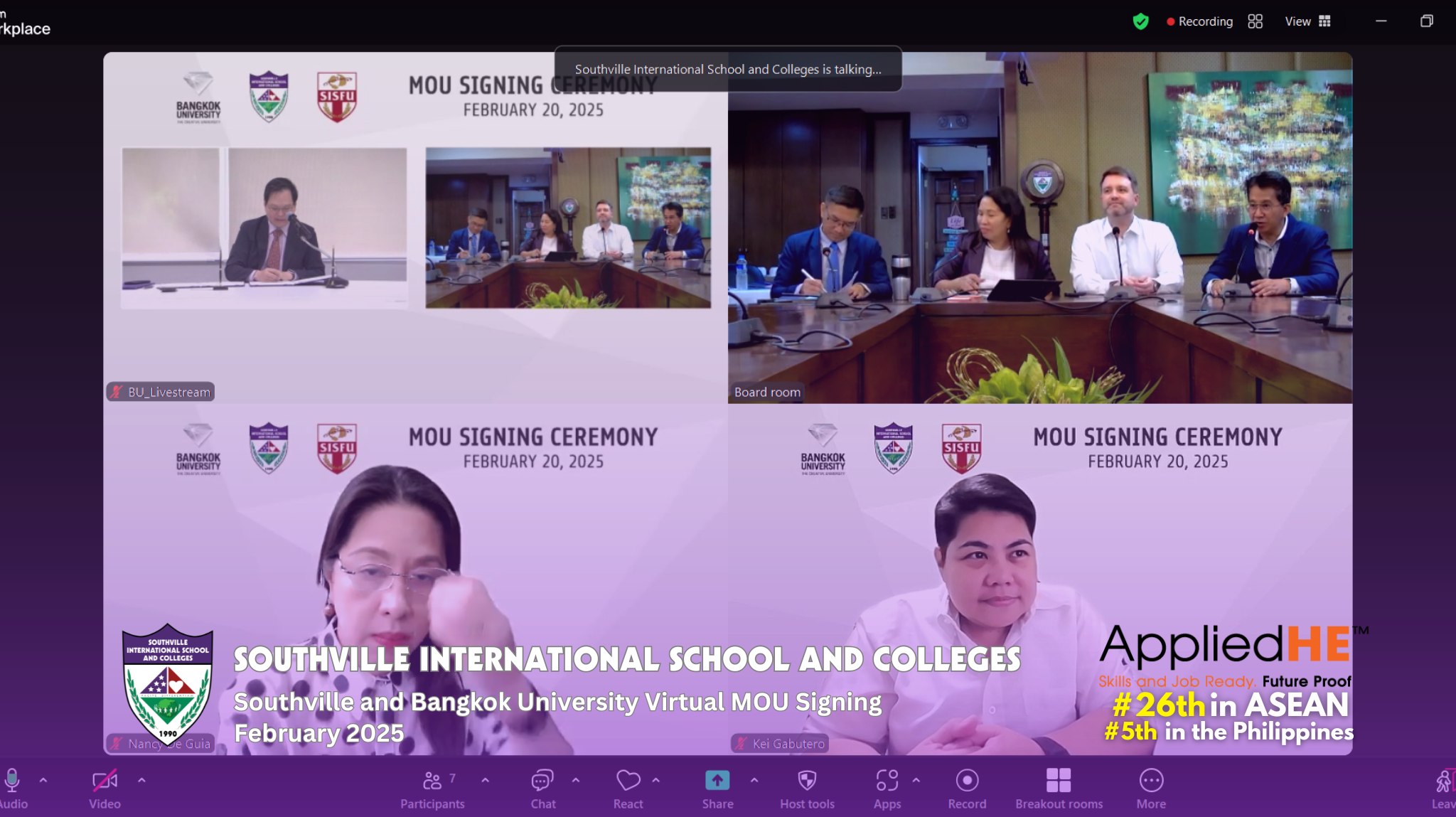This screenshot has width=1456, height=817.
Task: Open Host tools shield
Action: tap(807, 789)
